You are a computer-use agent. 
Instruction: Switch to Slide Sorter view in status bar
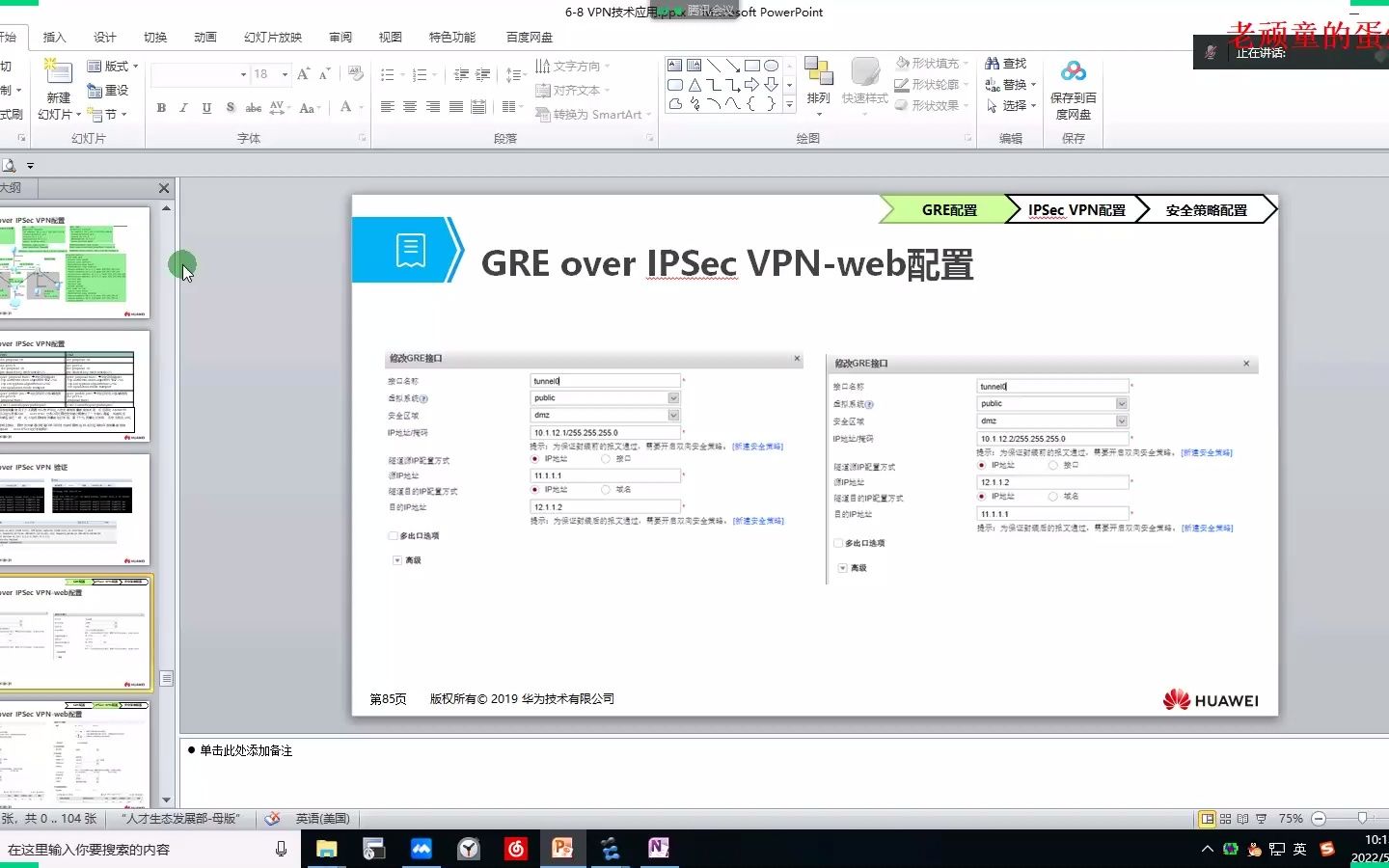click(1225, 819)
